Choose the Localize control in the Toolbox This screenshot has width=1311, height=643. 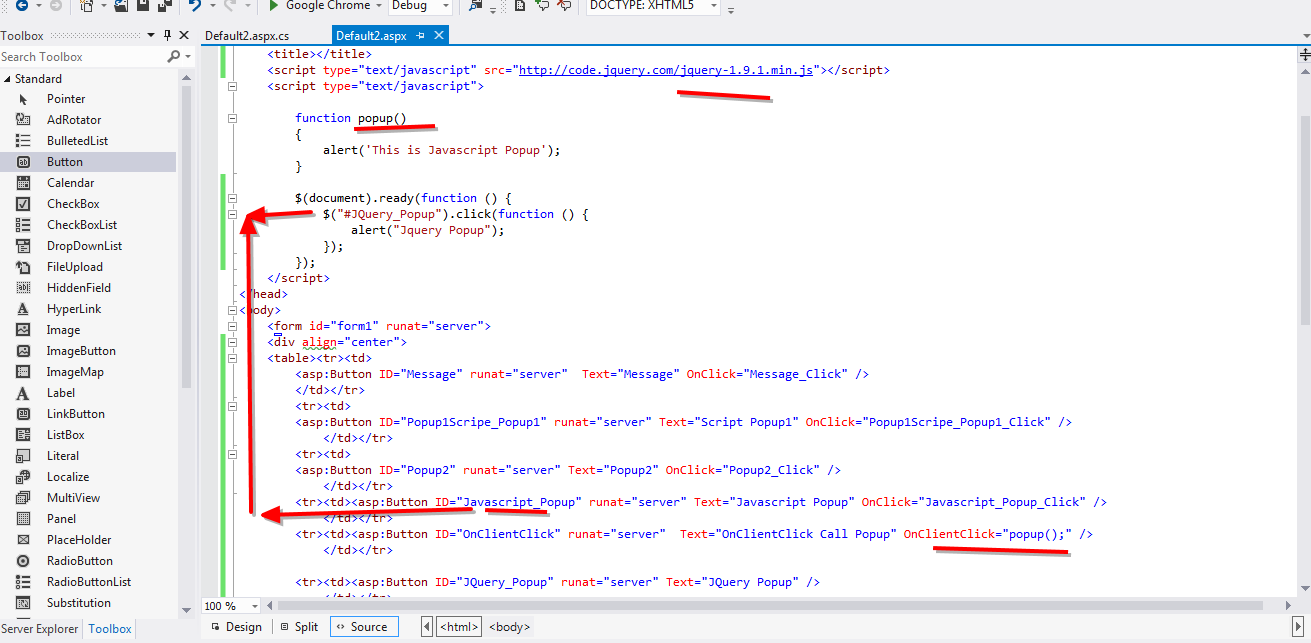[x=88, y=477]
